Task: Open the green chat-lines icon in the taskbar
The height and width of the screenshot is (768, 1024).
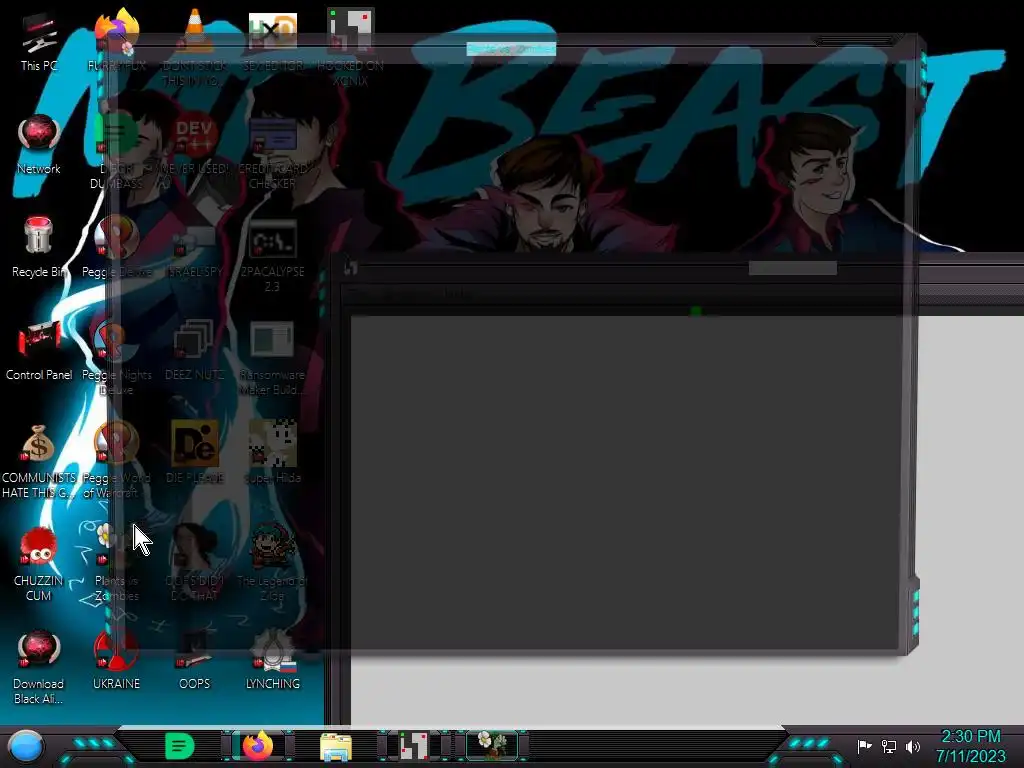Action: (x=180, y=746)
